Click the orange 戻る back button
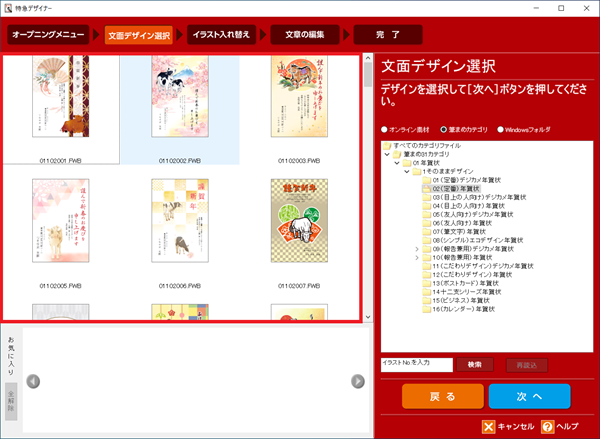The width and height of the screenshot is (600, 439). click(443, 397)
